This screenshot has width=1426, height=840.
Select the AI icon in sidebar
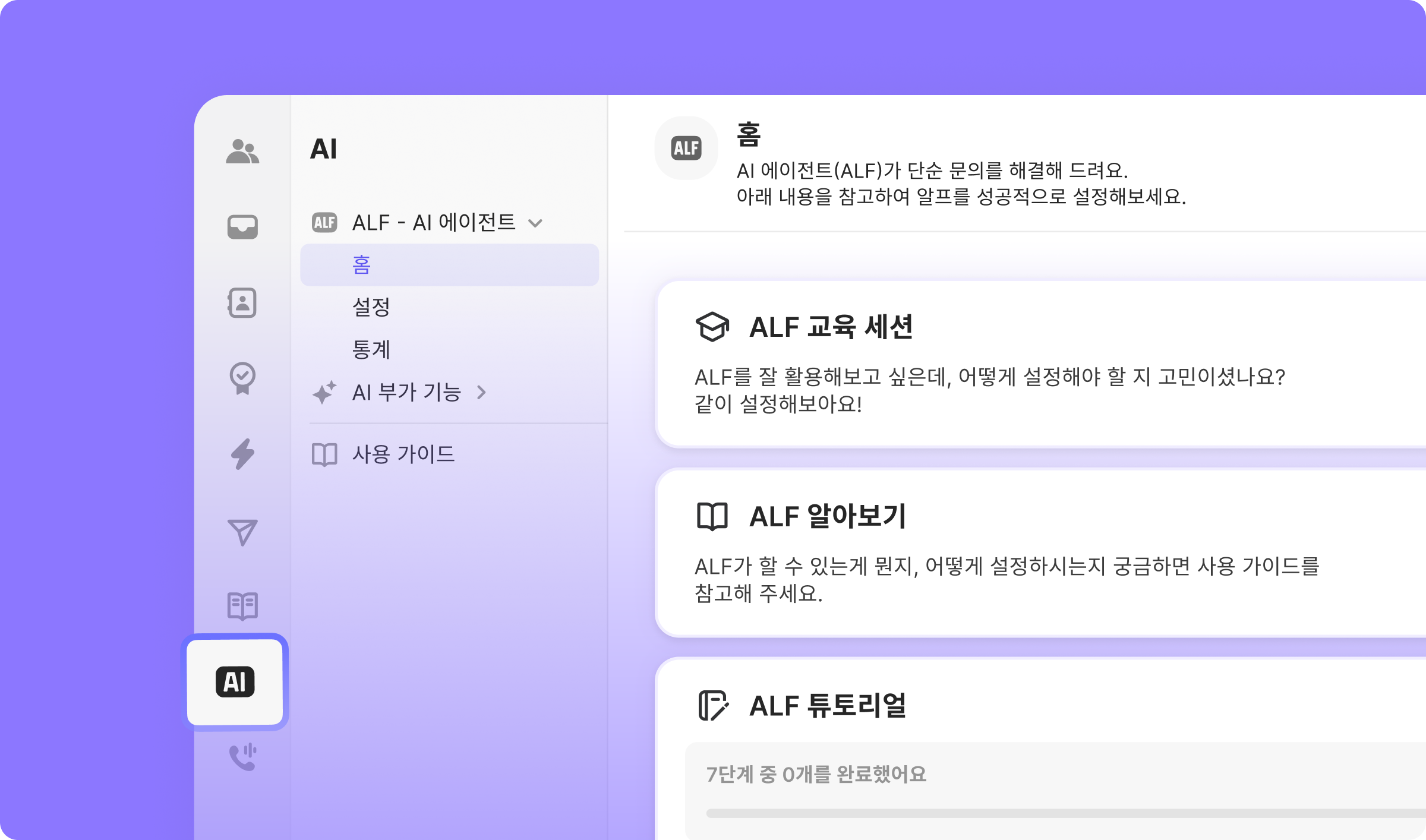(235, 682)
